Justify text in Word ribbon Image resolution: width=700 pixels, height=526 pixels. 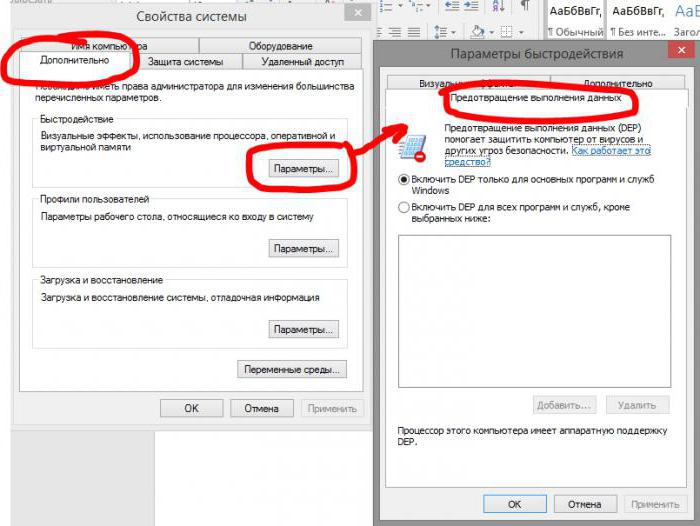point(414,32)
